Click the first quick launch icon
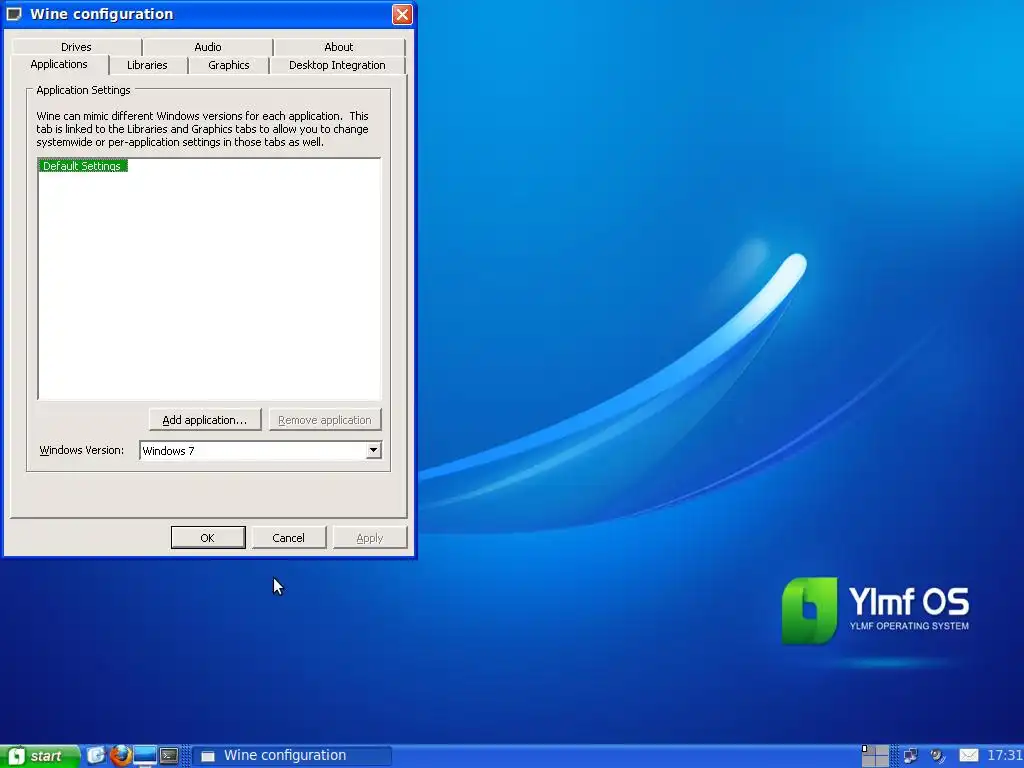The height and width of the screenshot is (768, 1024). click(96, 756)
